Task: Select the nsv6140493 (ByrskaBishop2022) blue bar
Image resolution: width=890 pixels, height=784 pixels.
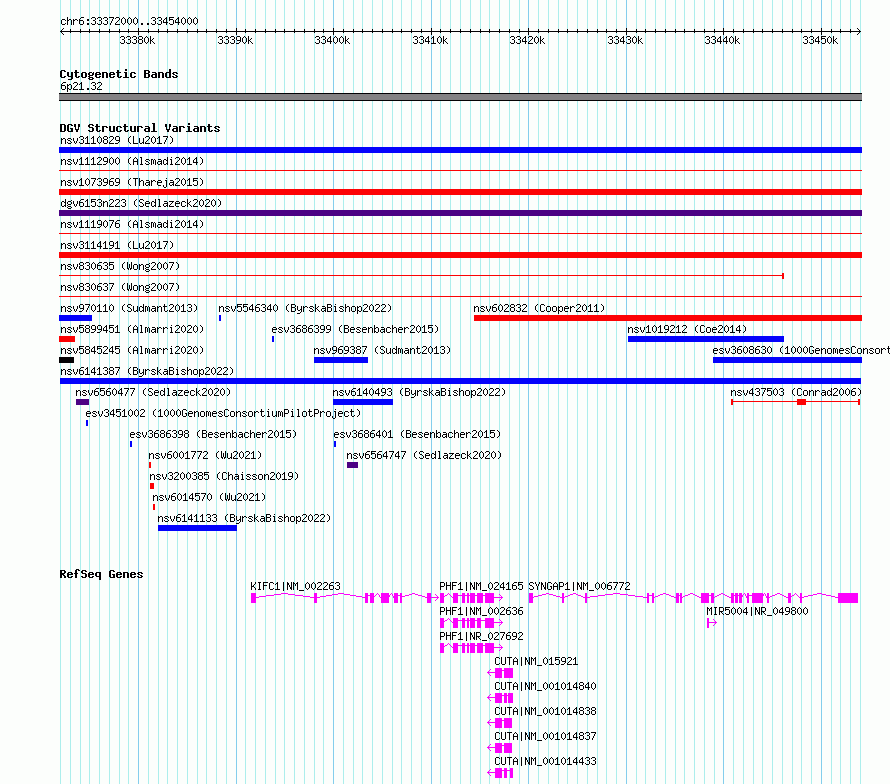Action: (363, 402)
